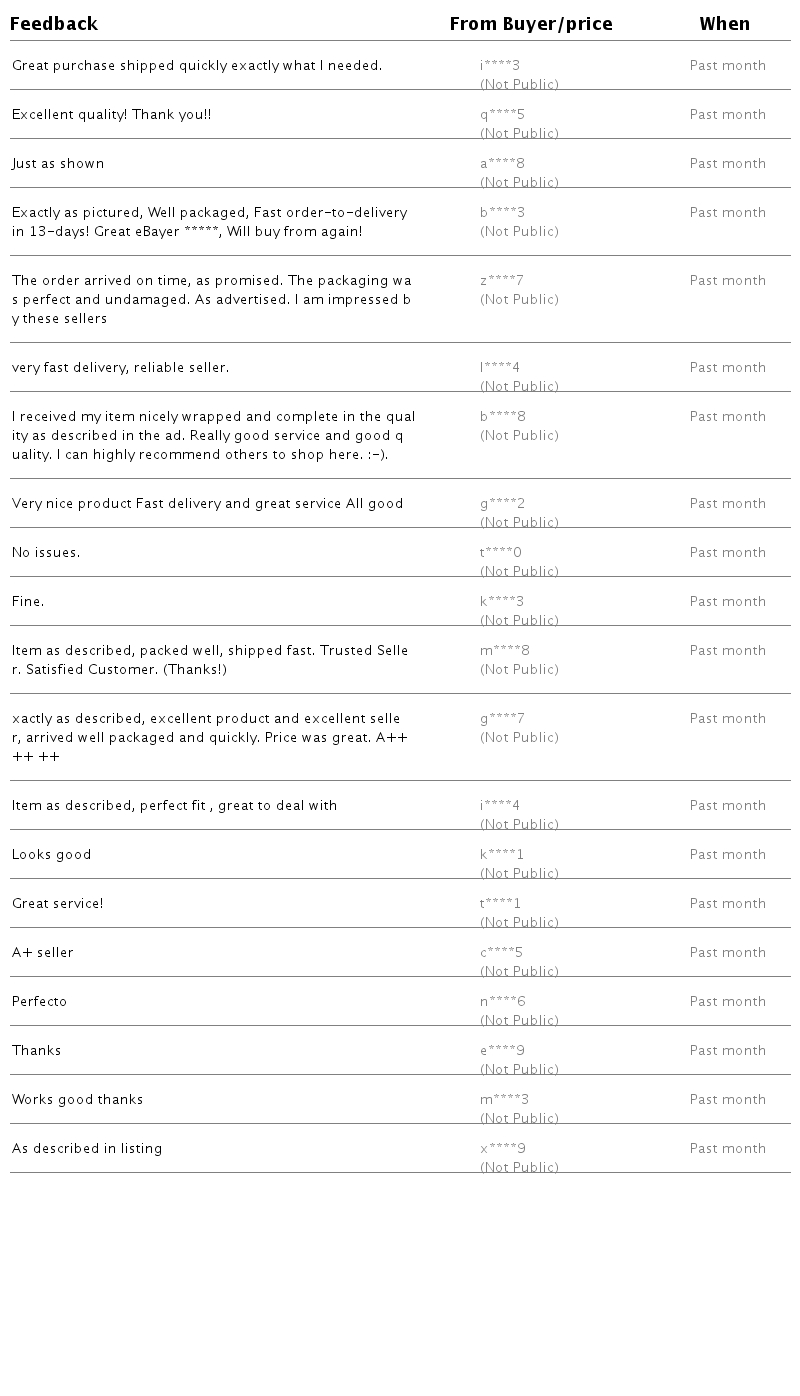This screenshot has height=1396, width=800.
Task: Select buyer i****3 username
Action: [500, 66]
